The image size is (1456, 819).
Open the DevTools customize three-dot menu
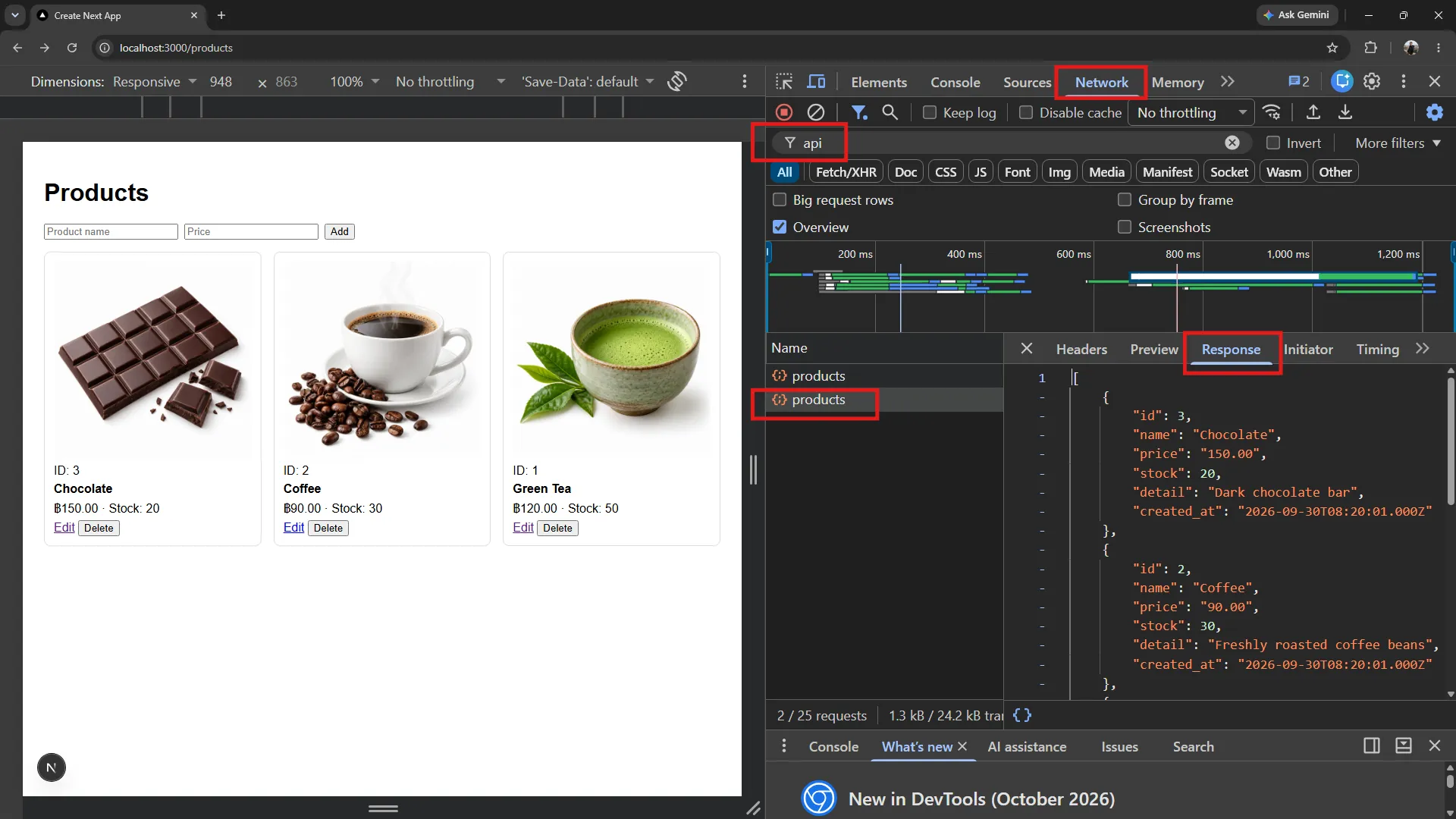coord(1404,81)
